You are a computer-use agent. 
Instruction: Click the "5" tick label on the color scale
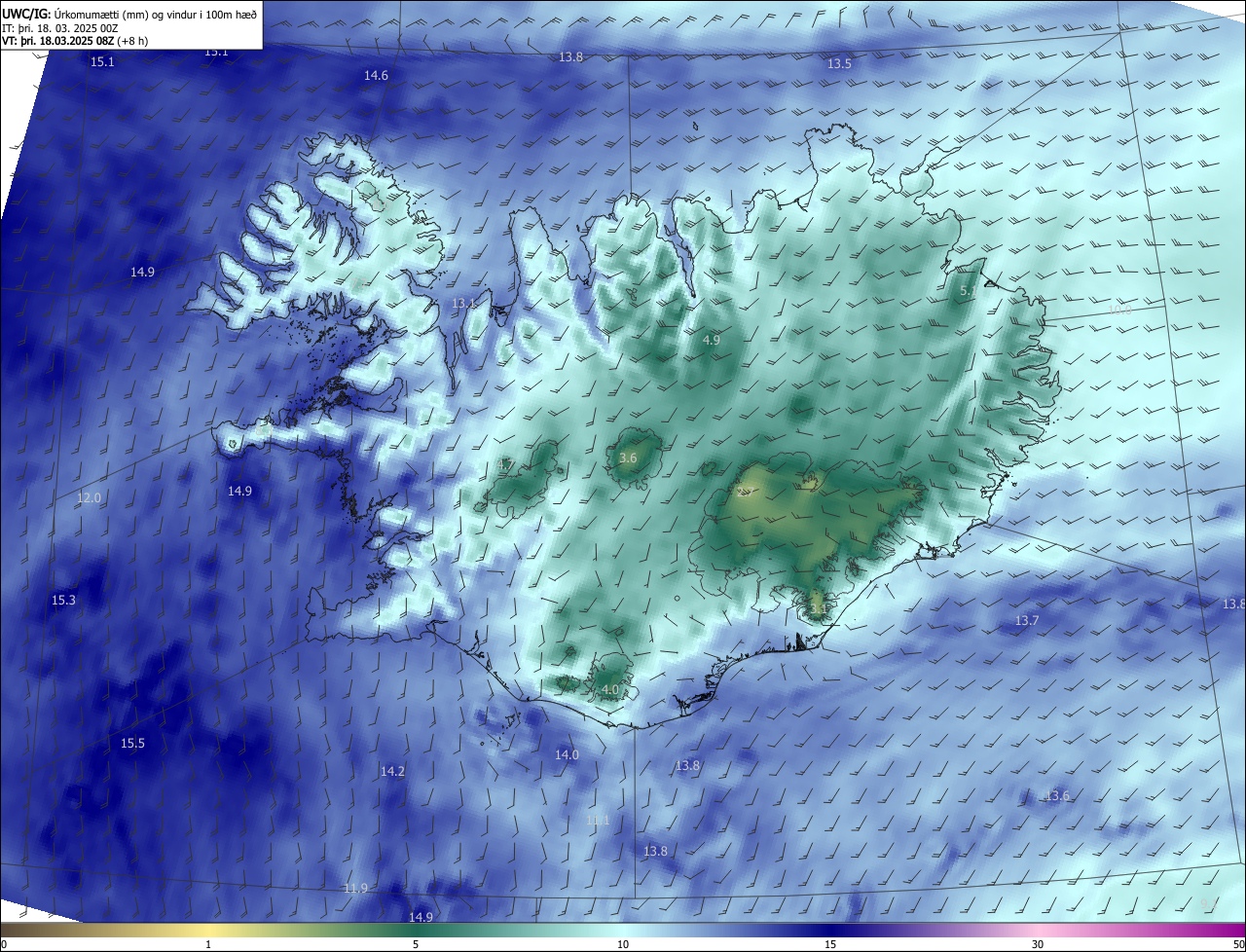(x=416, y=944)
